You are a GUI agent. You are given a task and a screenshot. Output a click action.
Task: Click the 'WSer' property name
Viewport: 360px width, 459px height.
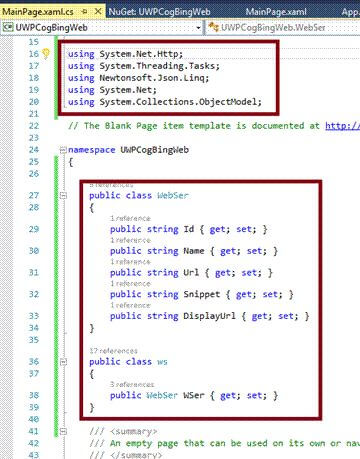click(194, 396)
